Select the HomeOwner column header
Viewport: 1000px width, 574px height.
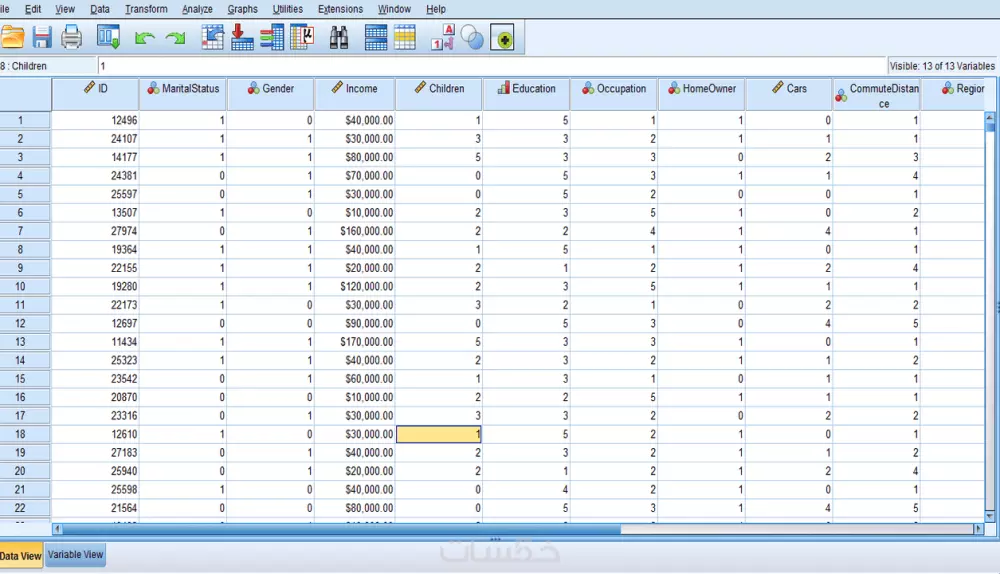pyautogui.click(x=702, y=94)
